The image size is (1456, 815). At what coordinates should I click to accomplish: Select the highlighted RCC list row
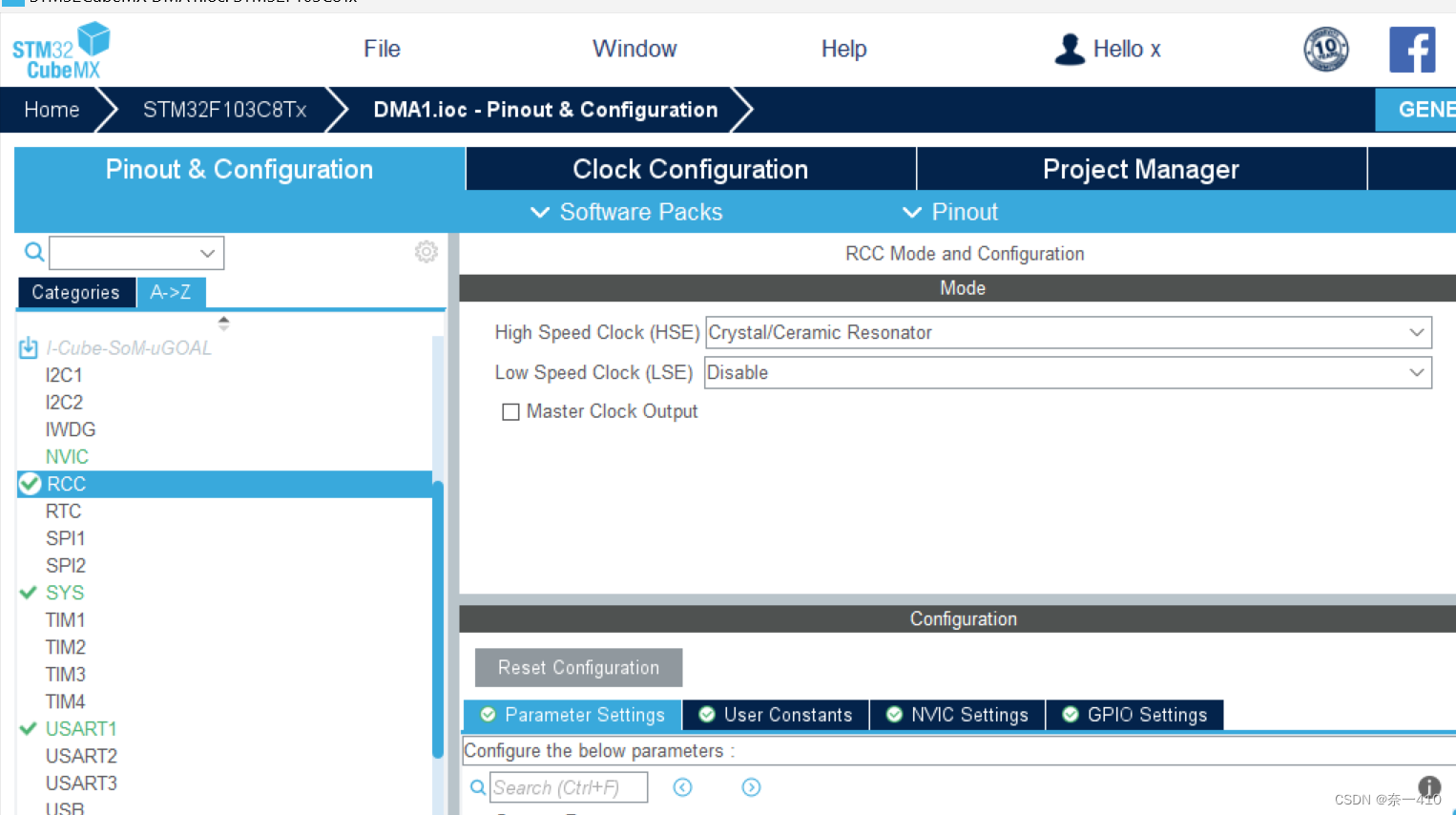[224, 484]
